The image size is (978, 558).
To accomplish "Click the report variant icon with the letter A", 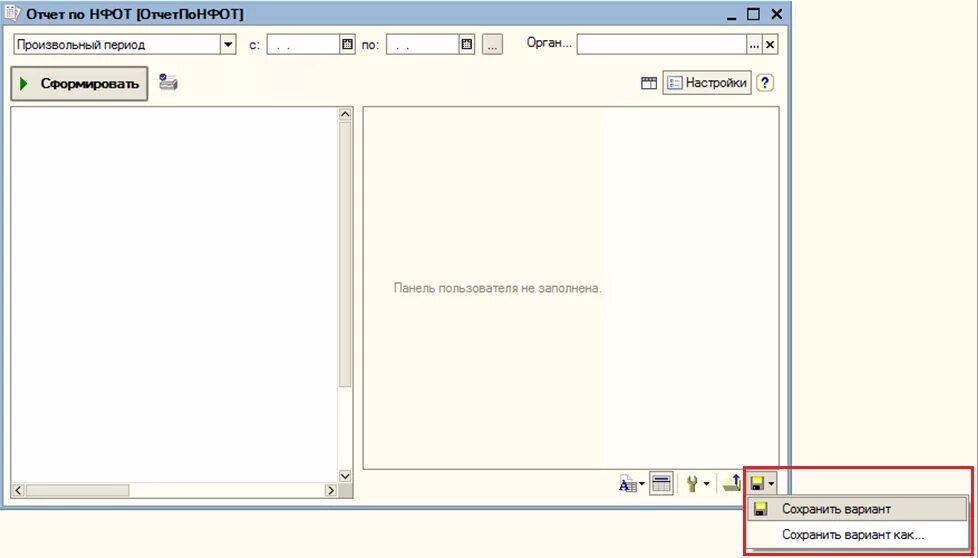I will coord(628,484).
